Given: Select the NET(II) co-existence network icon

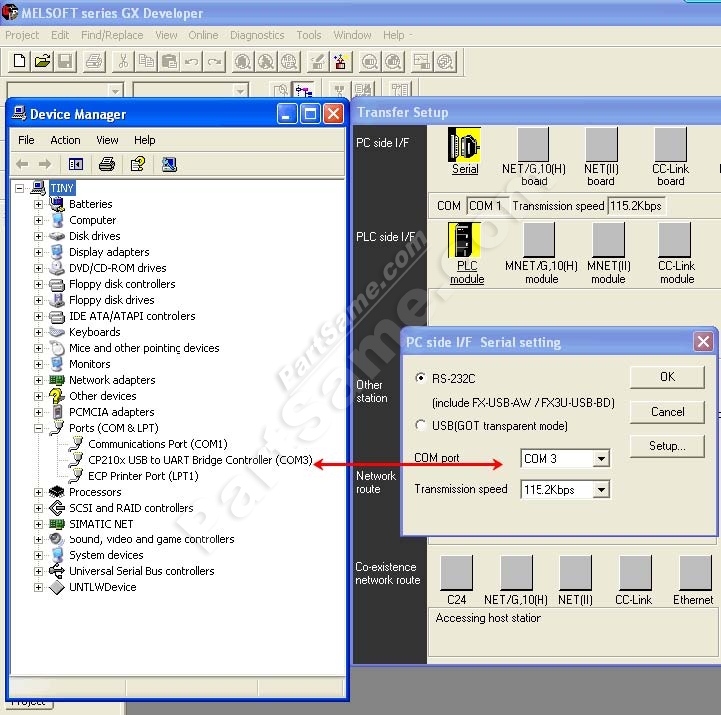Looking at the screenshot, I should point(575,572).
